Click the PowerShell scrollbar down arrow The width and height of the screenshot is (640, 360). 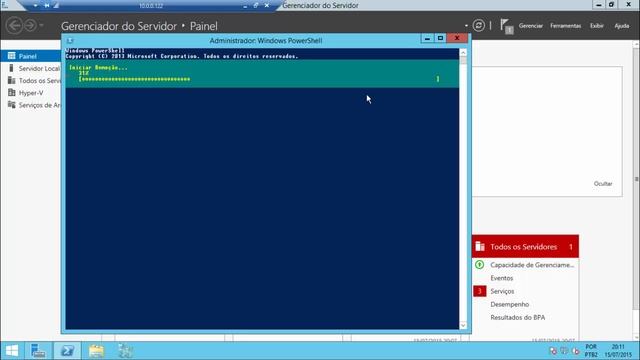(x=463, y=325)
